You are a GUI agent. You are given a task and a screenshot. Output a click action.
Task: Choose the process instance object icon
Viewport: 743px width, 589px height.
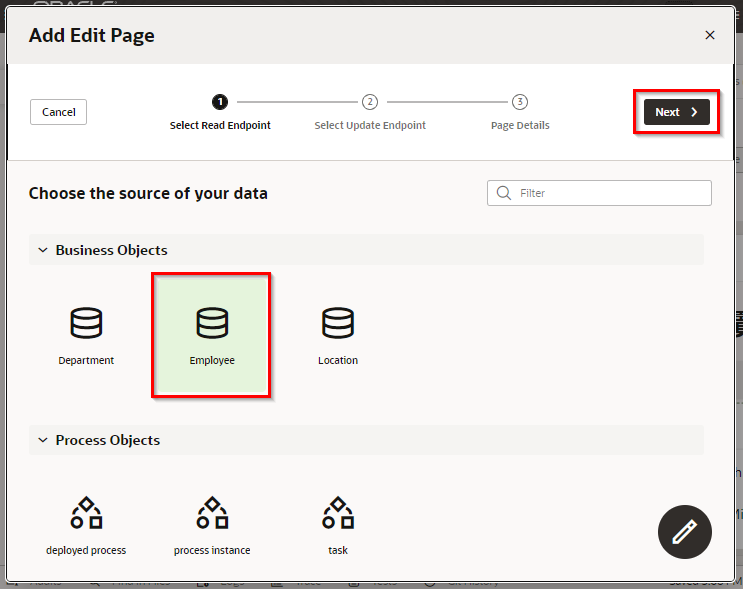coord(212,512)
